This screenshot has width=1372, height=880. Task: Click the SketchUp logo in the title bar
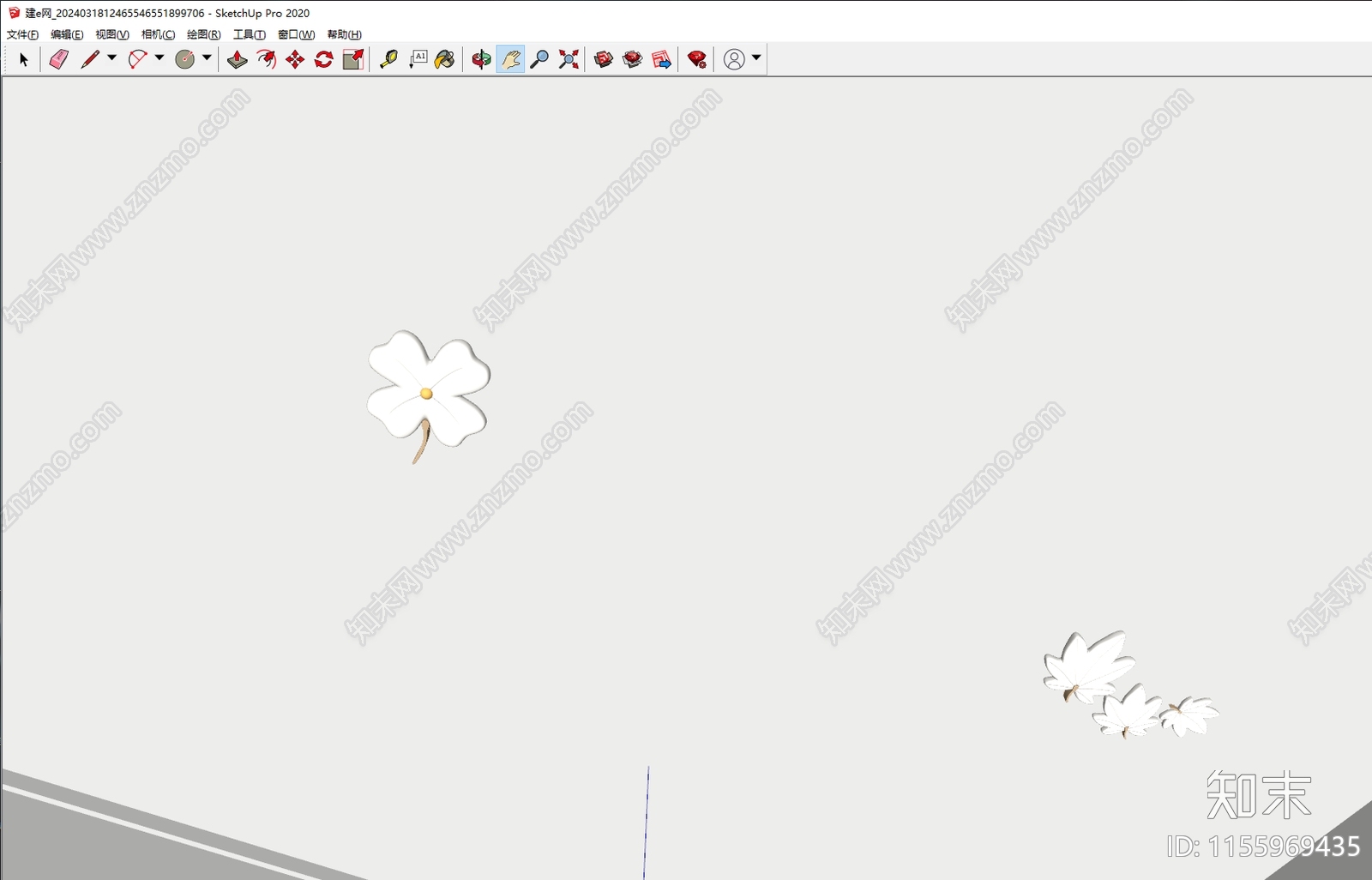point(14,13)
